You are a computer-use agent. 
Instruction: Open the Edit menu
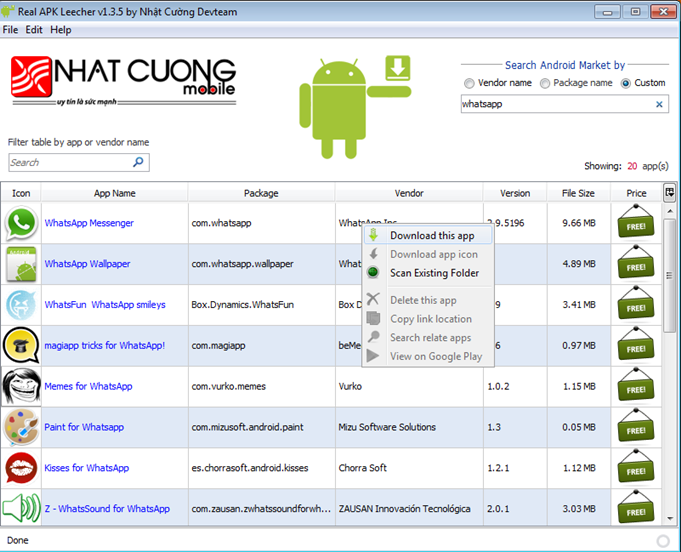coord(34,30)
